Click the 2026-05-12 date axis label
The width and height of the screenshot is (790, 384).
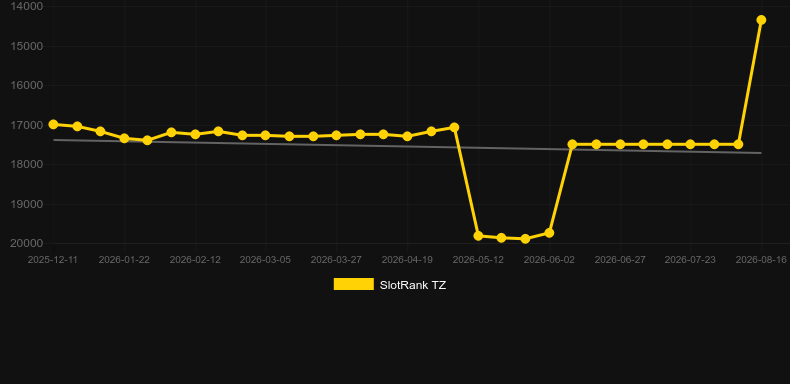[x=478, y=260]
